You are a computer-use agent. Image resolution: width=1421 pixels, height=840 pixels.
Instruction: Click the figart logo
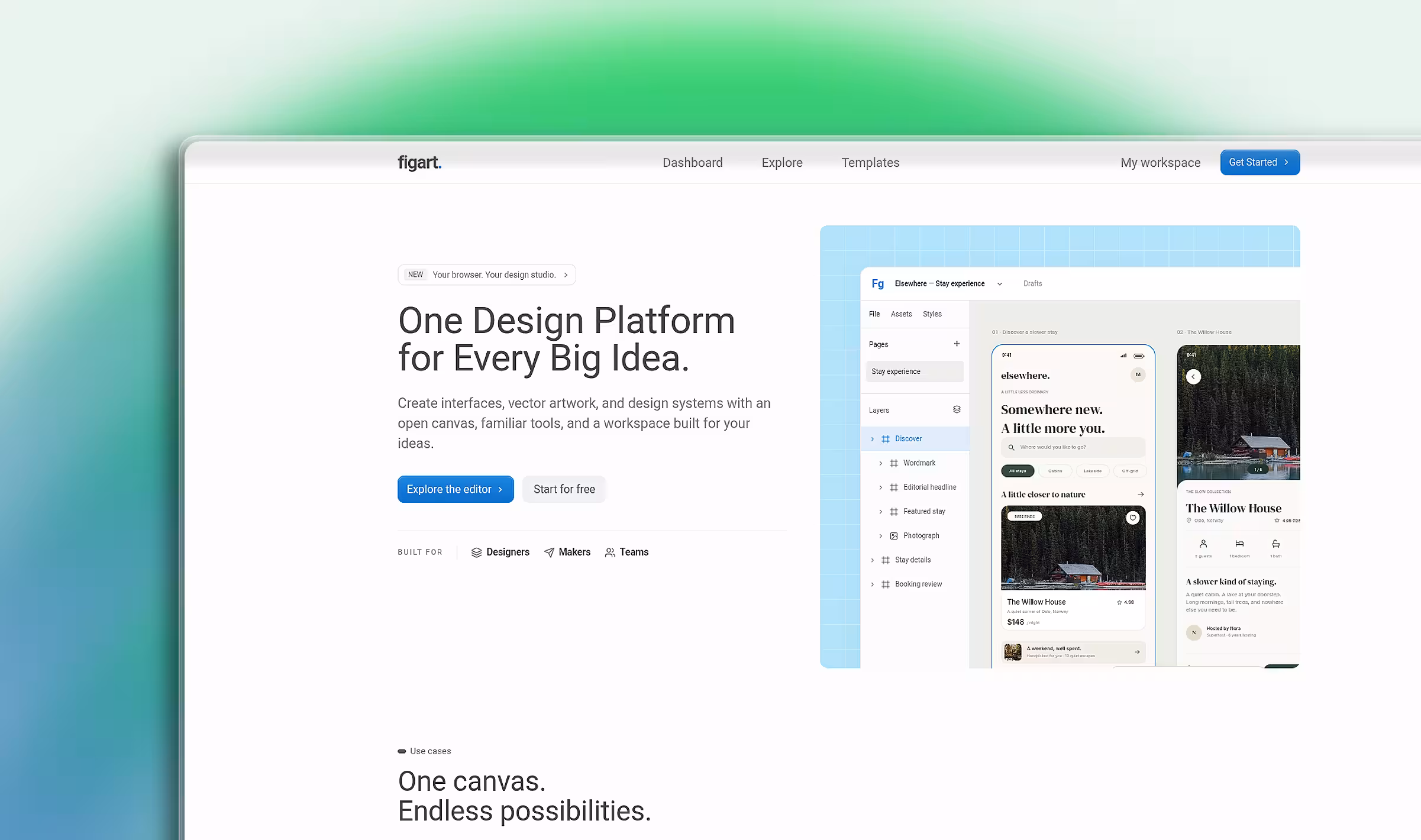pos(419,162)
